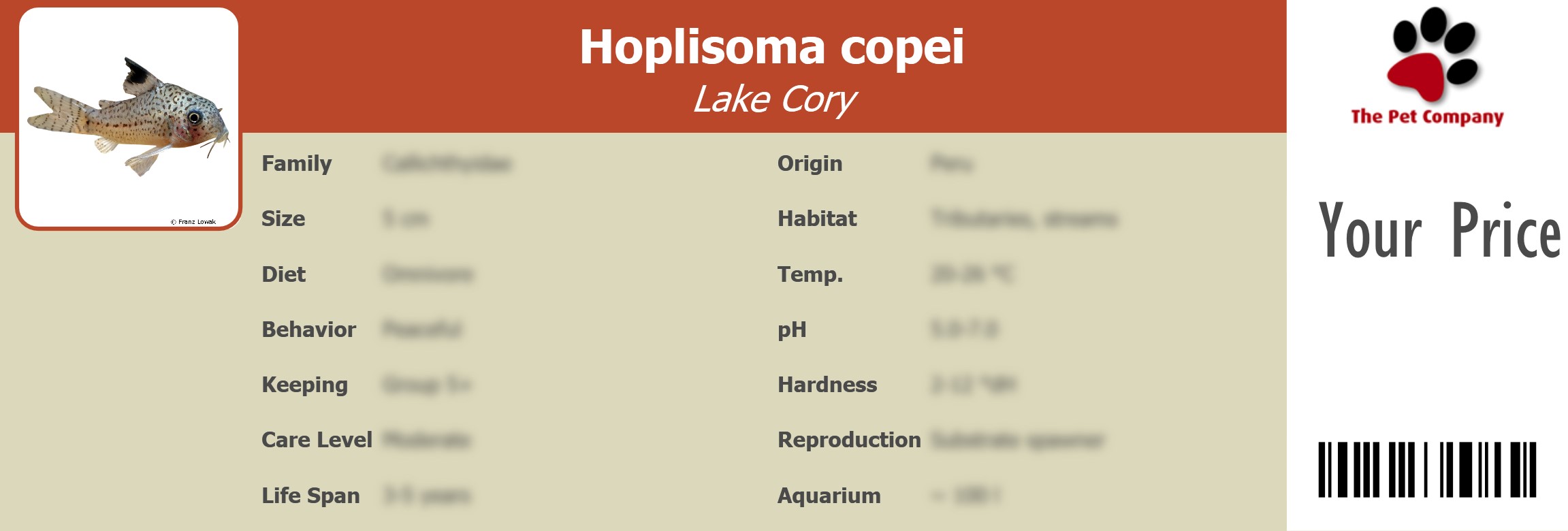Select the Family label
Image resolution: width=1568 pixels, height=531 pixels.
(x=297, y=163)
